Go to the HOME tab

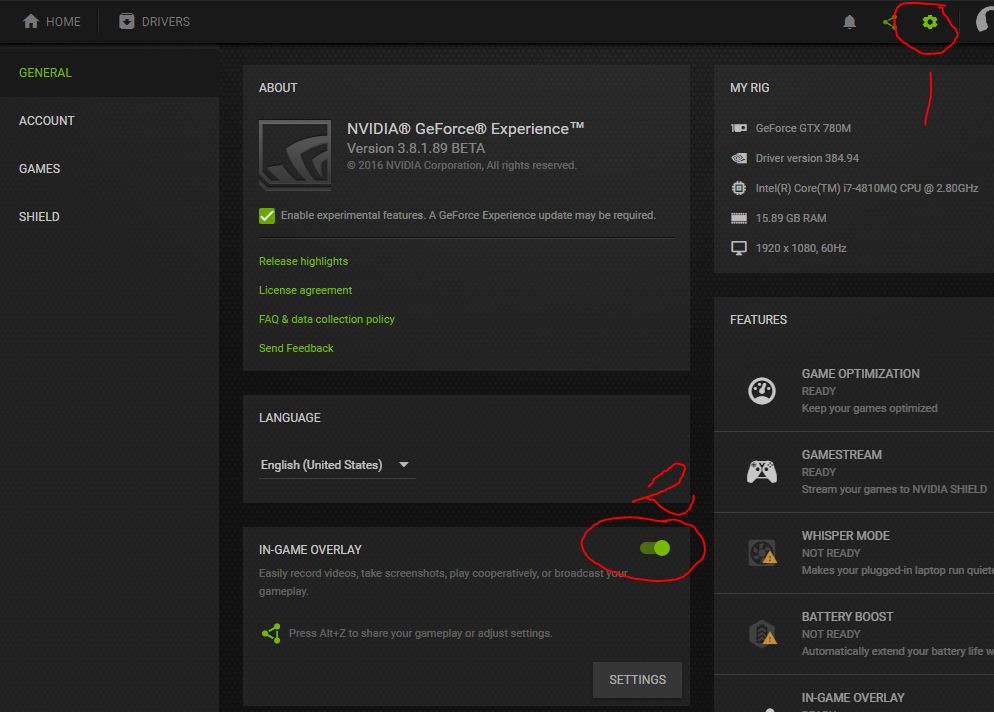click(52, 22)
